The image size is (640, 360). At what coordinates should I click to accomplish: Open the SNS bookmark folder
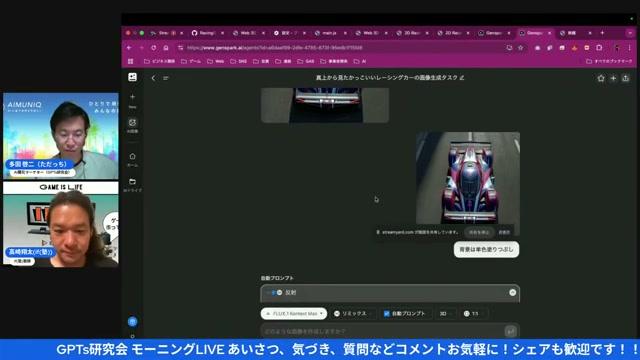coord(238,61)
